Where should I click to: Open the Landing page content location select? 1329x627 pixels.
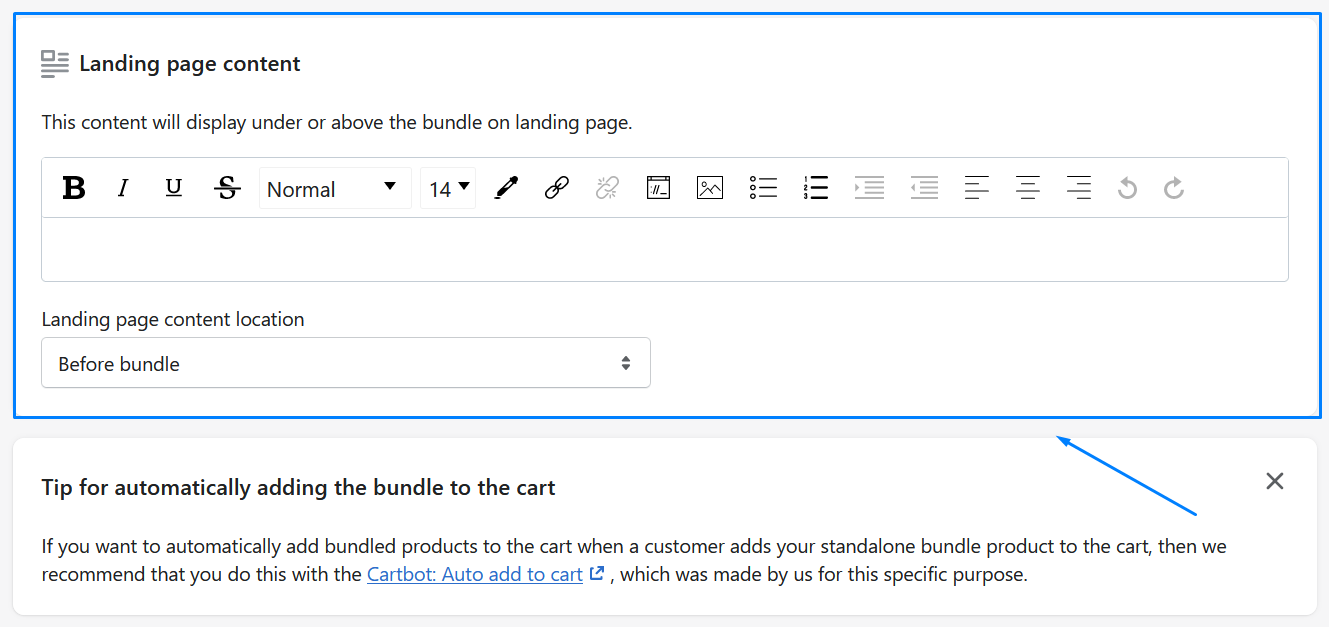(x=346, y=363)
